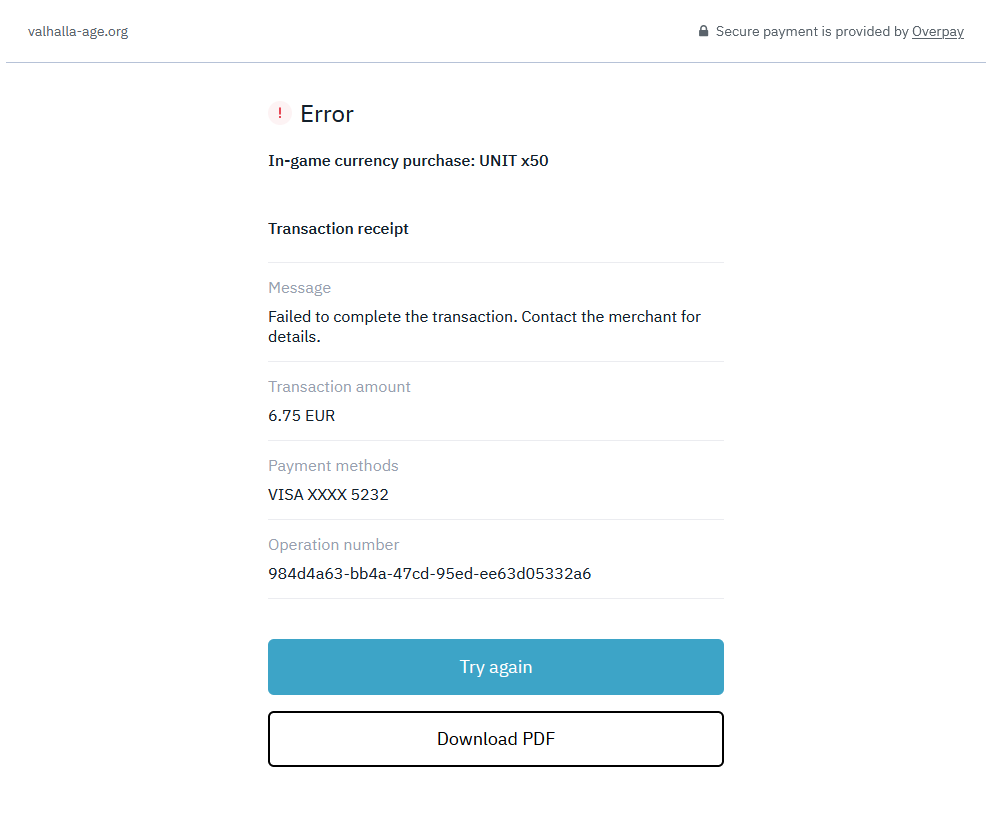This screenshot has width=997, height=823.
Task: Click the Transaction amount label
Action: coord(339,387)
